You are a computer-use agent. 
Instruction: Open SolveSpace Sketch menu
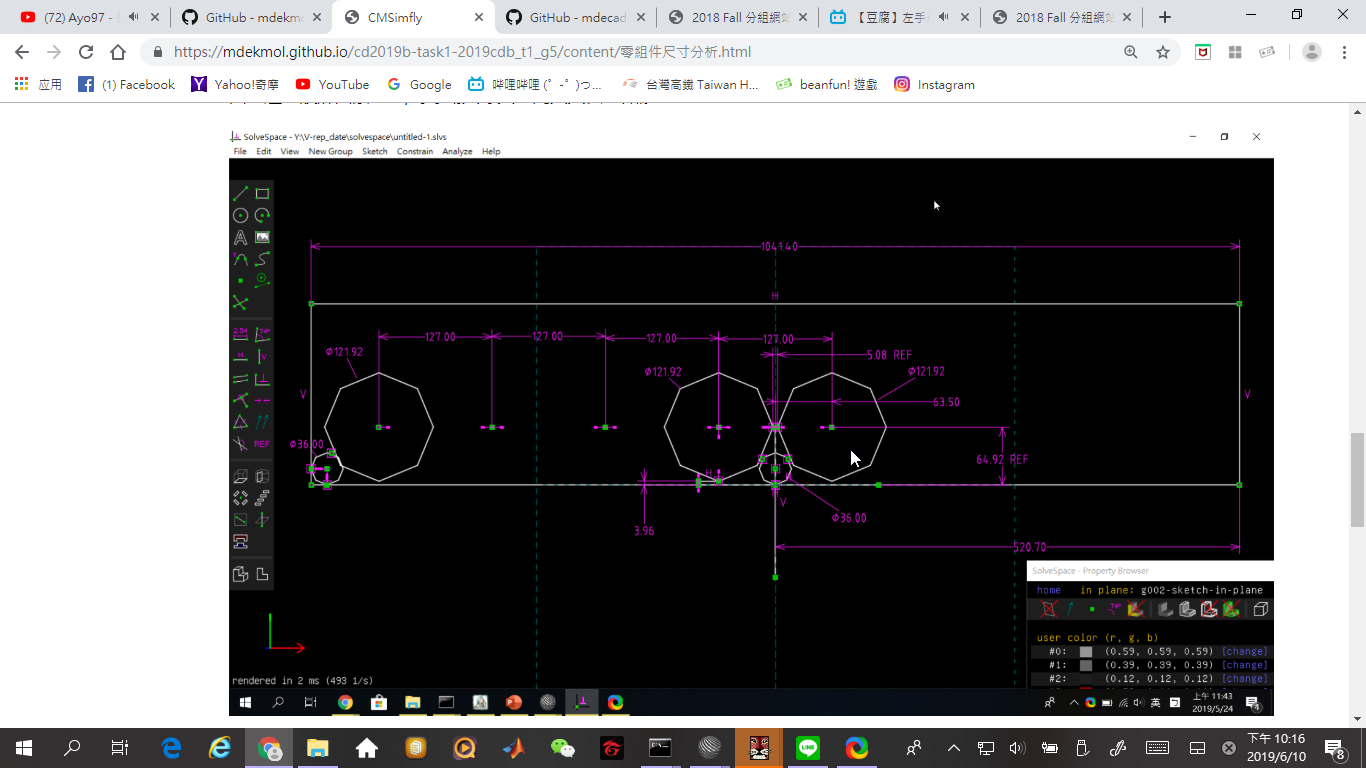374,151
